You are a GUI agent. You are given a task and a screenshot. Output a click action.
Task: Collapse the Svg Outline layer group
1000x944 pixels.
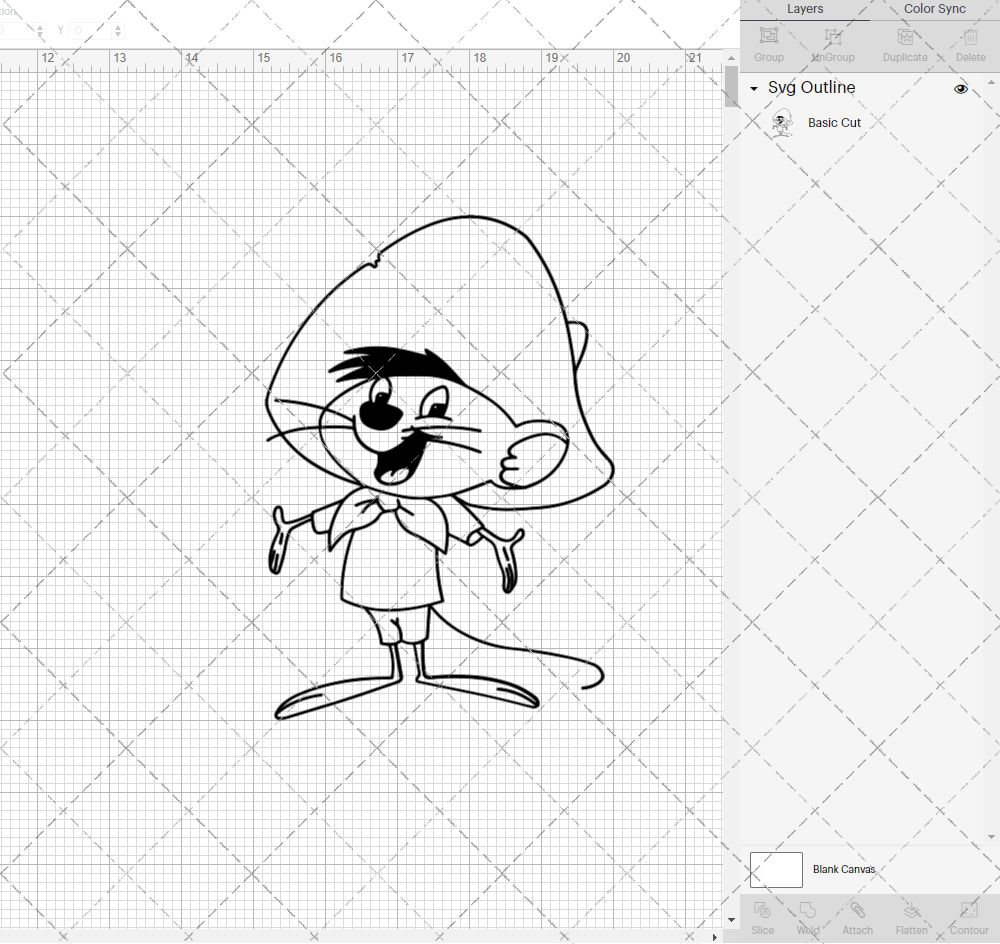753,88
